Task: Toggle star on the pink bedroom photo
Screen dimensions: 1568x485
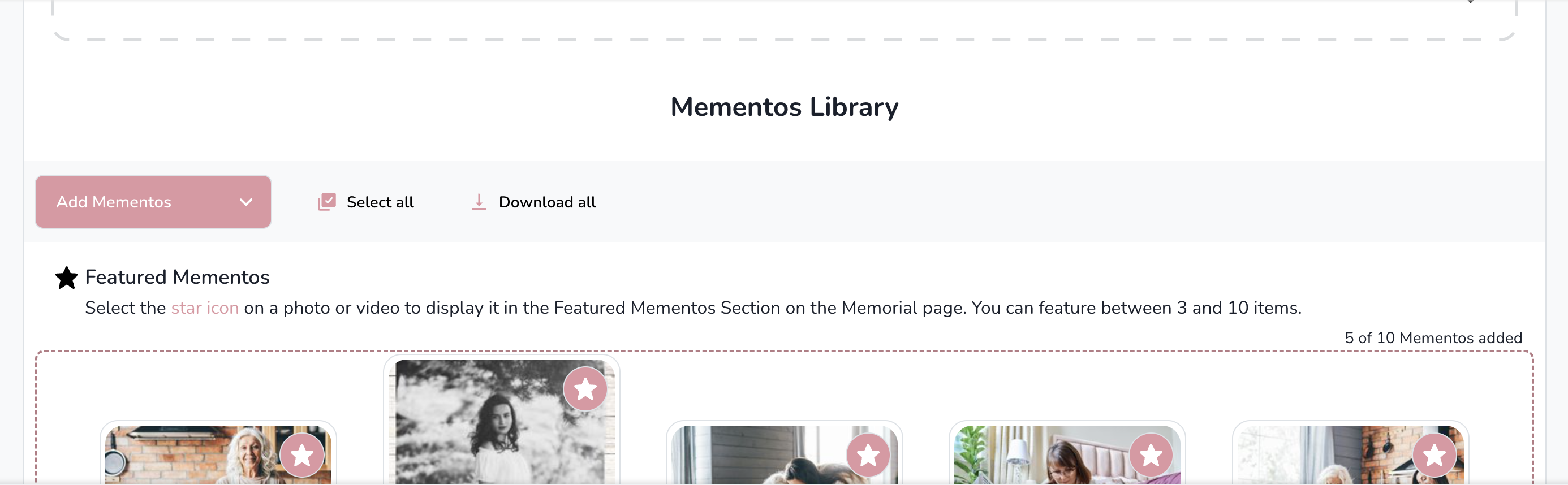Action: [x=1151, y=455]
